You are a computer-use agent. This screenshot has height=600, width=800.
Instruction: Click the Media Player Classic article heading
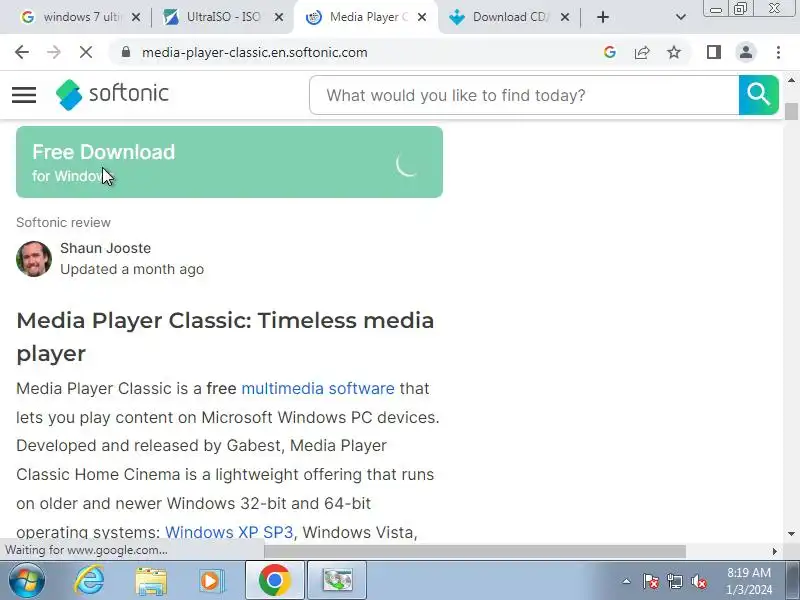[x=225, y=337]
